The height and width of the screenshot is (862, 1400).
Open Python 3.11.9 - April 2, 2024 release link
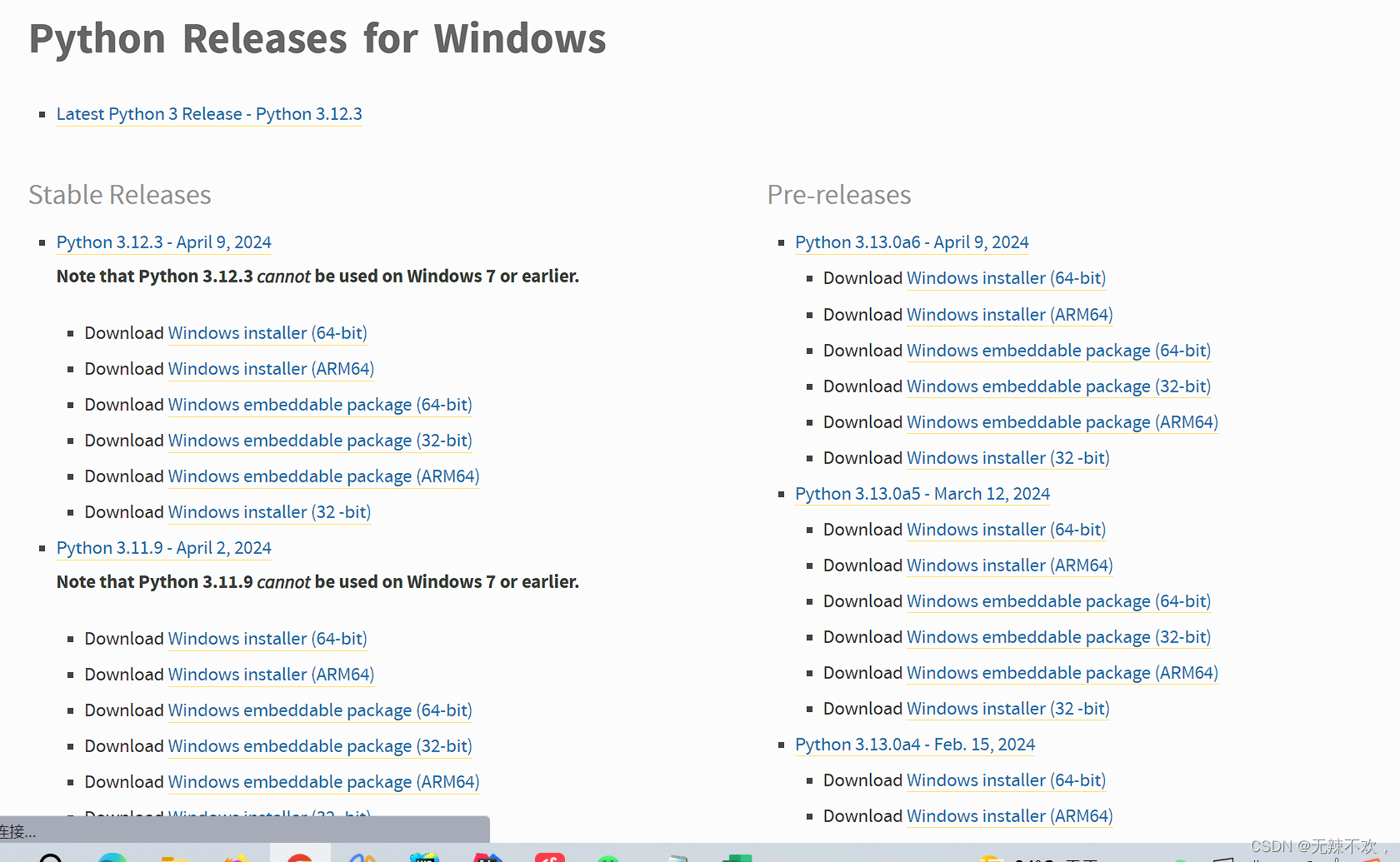164,548
